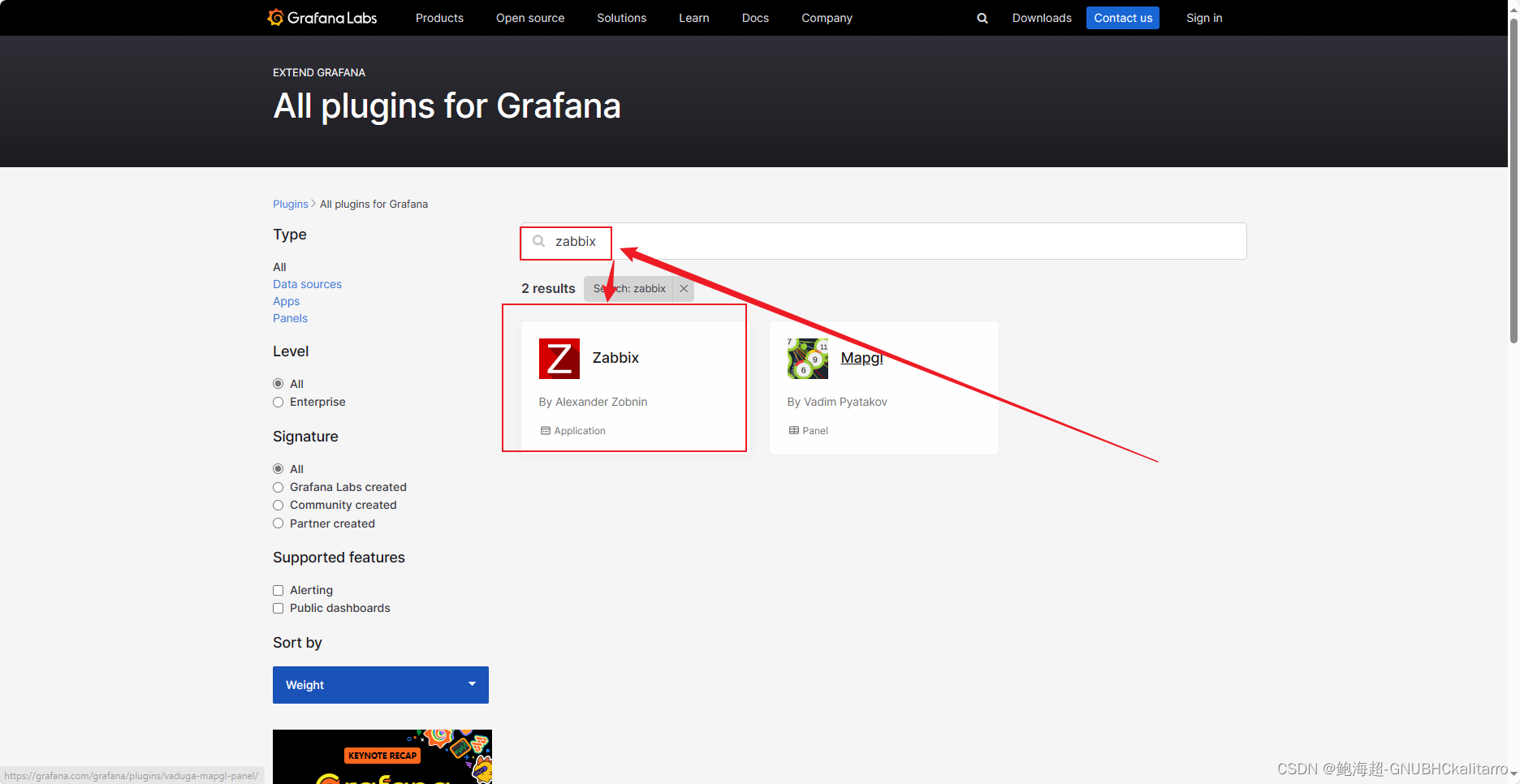
Task: Open the Keynote Recap banner image
Action: pyautogui.click(x=382, y=756)
